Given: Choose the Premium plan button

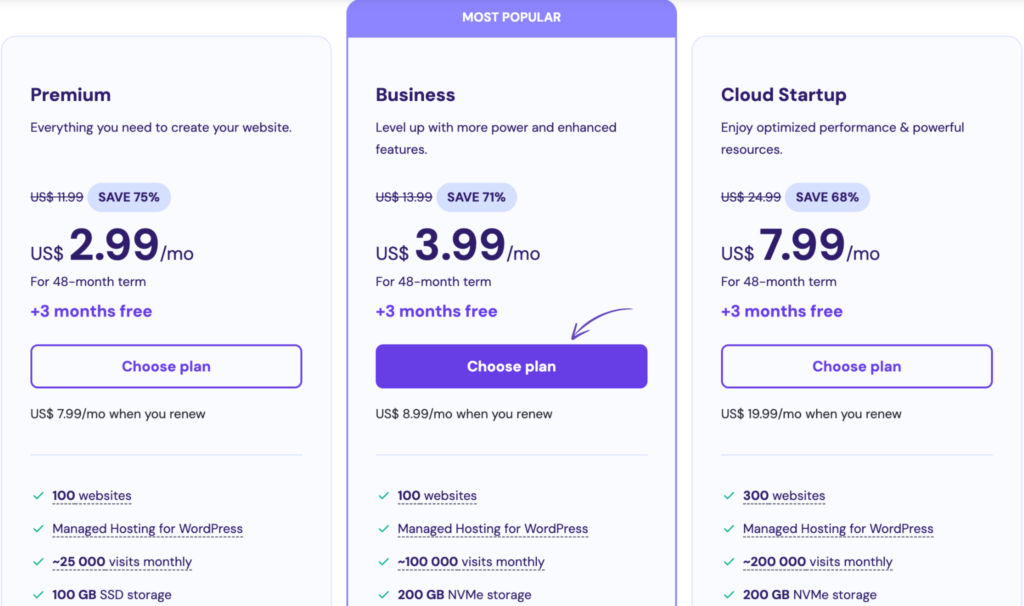Looking at the screenshot, I should coord(166,366).
